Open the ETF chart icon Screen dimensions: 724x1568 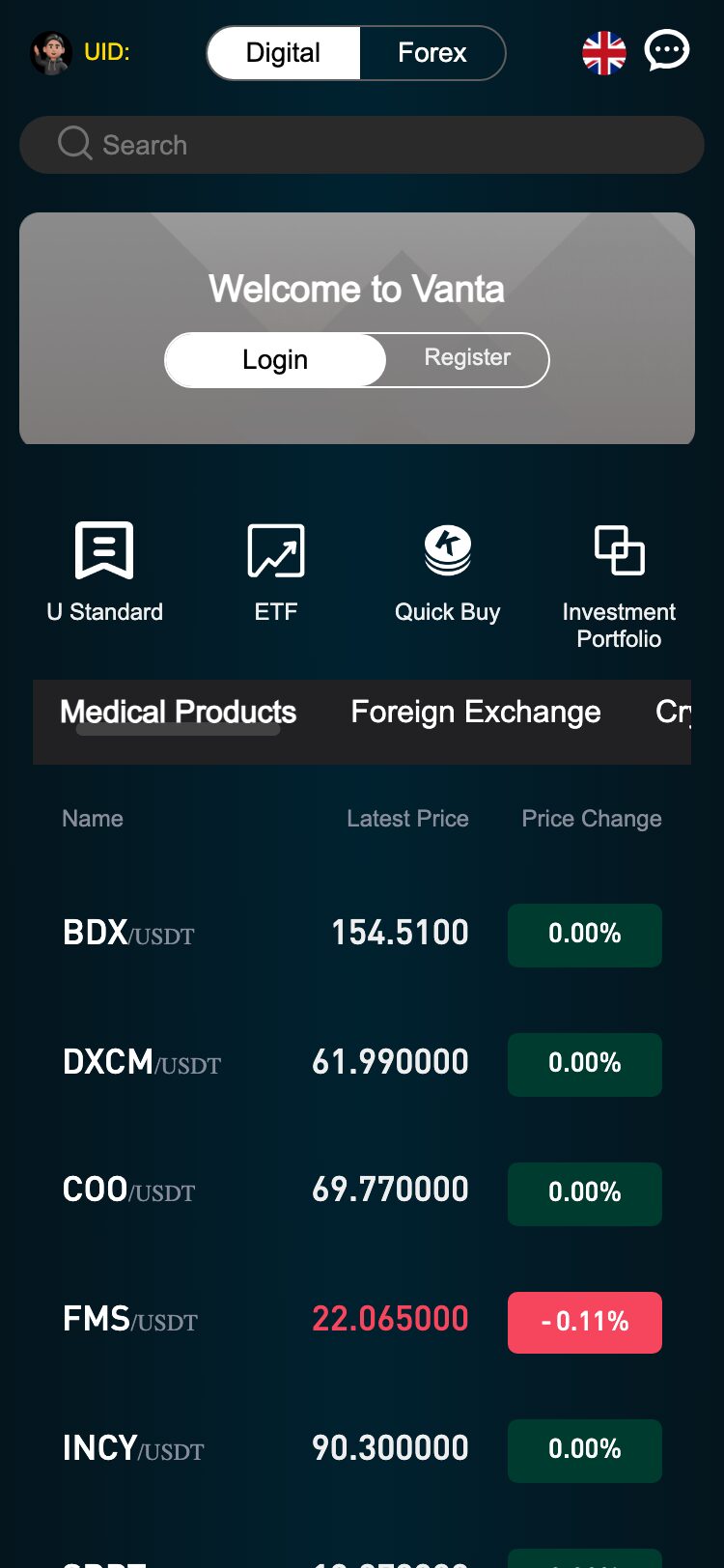coord(276,550)
